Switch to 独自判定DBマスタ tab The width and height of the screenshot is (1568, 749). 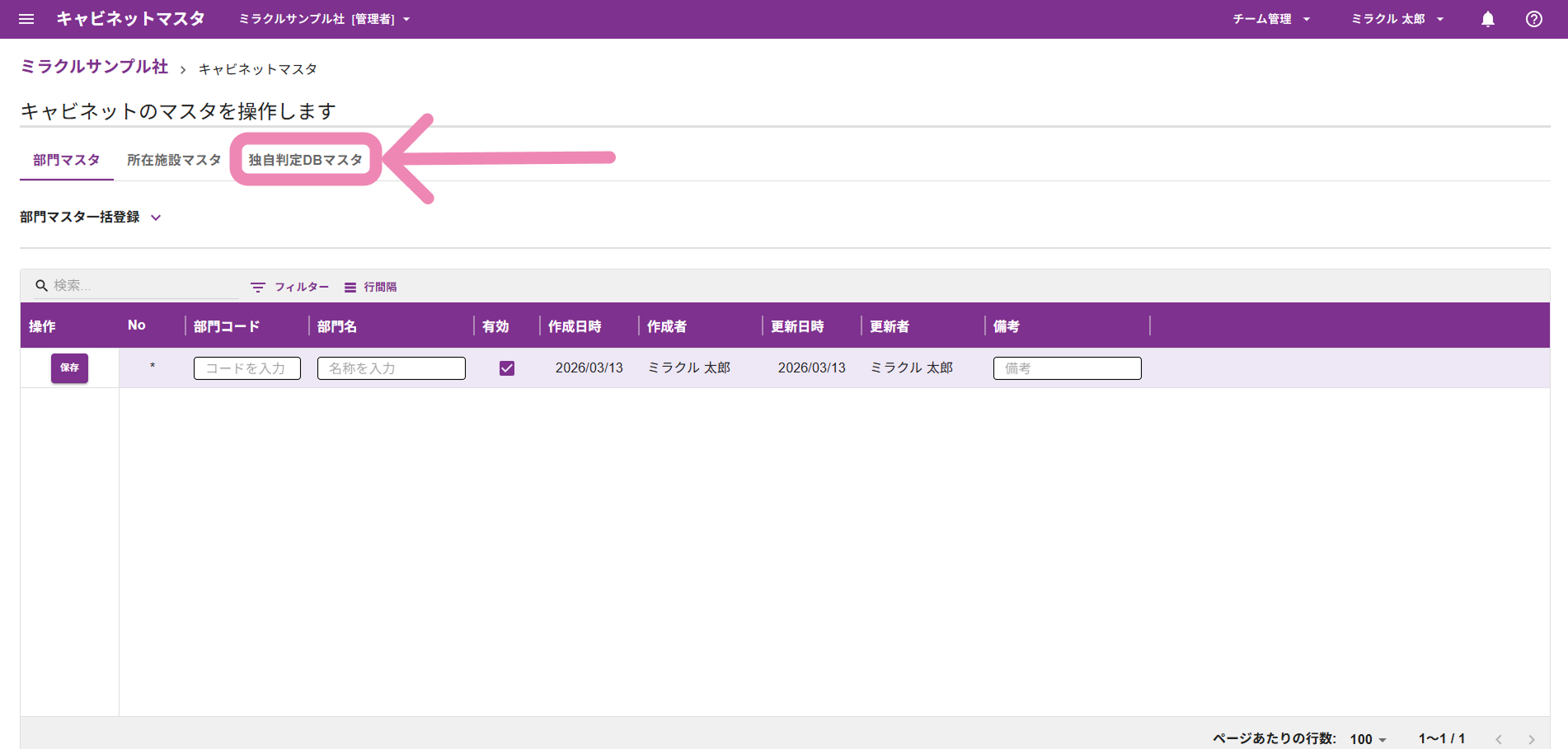point(305,160)
